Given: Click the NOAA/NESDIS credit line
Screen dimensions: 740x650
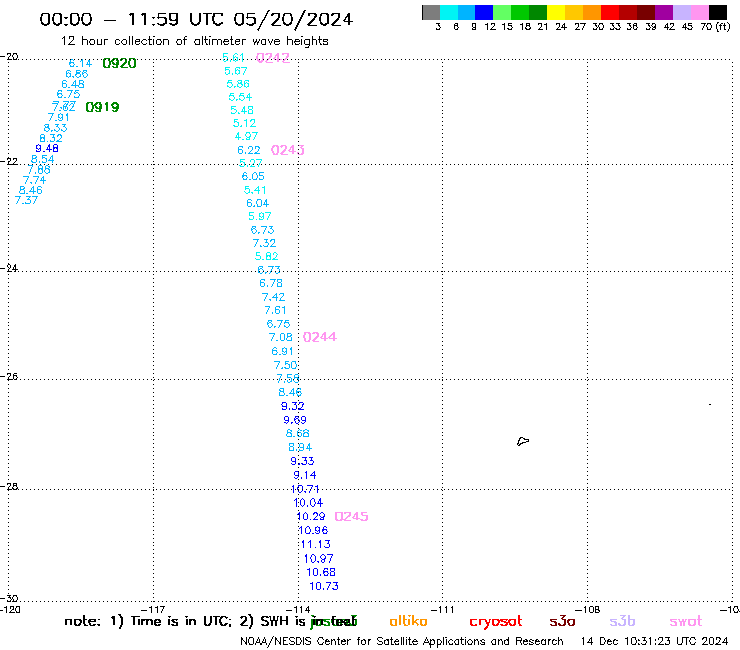Looking at the screenshot, I should (402, 642).
